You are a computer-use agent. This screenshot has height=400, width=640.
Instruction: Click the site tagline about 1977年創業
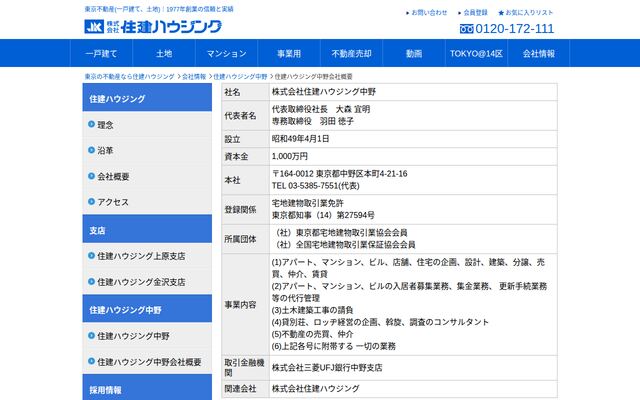pyautogui.click(x=159, y=9)
